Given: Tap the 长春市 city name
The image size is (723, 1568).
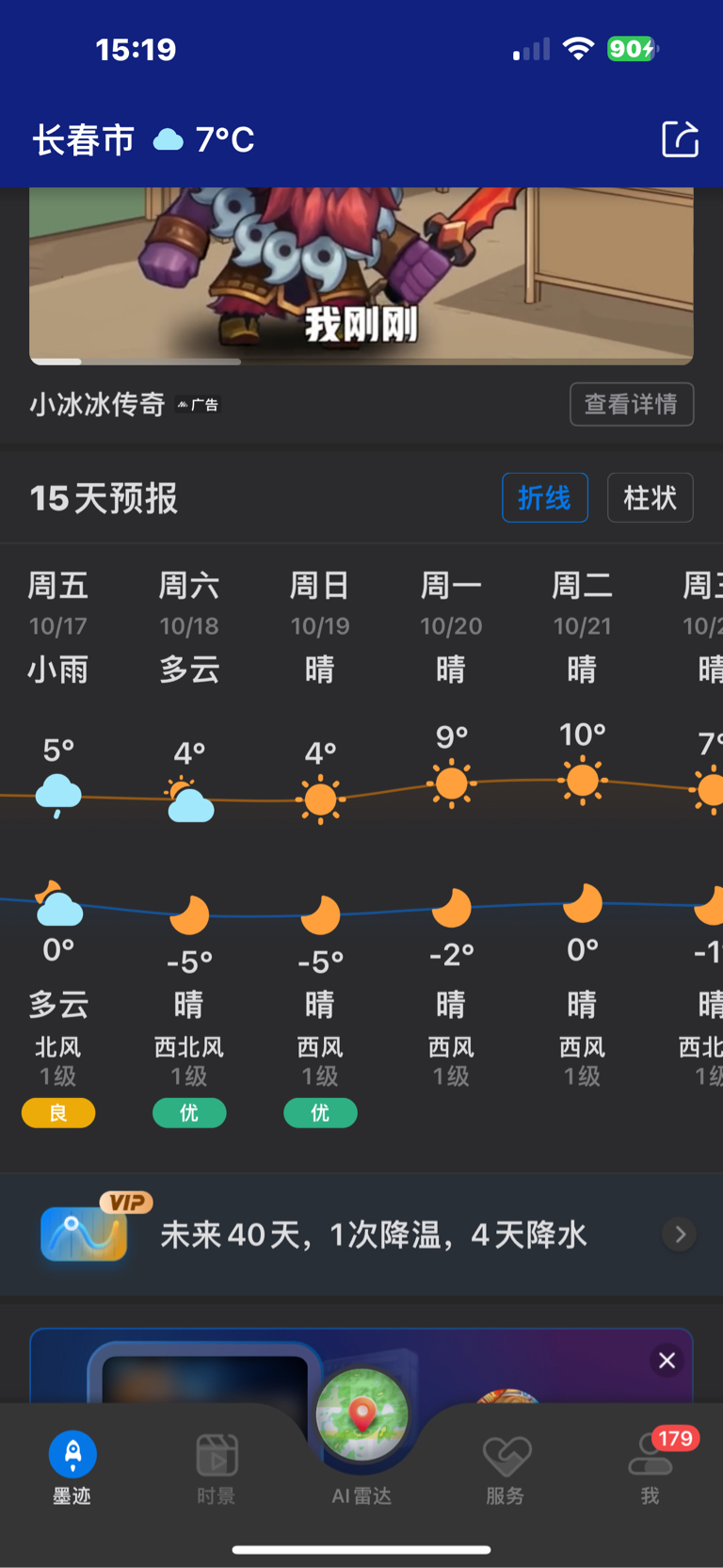Looking at the screenshot, I should 84,140.
